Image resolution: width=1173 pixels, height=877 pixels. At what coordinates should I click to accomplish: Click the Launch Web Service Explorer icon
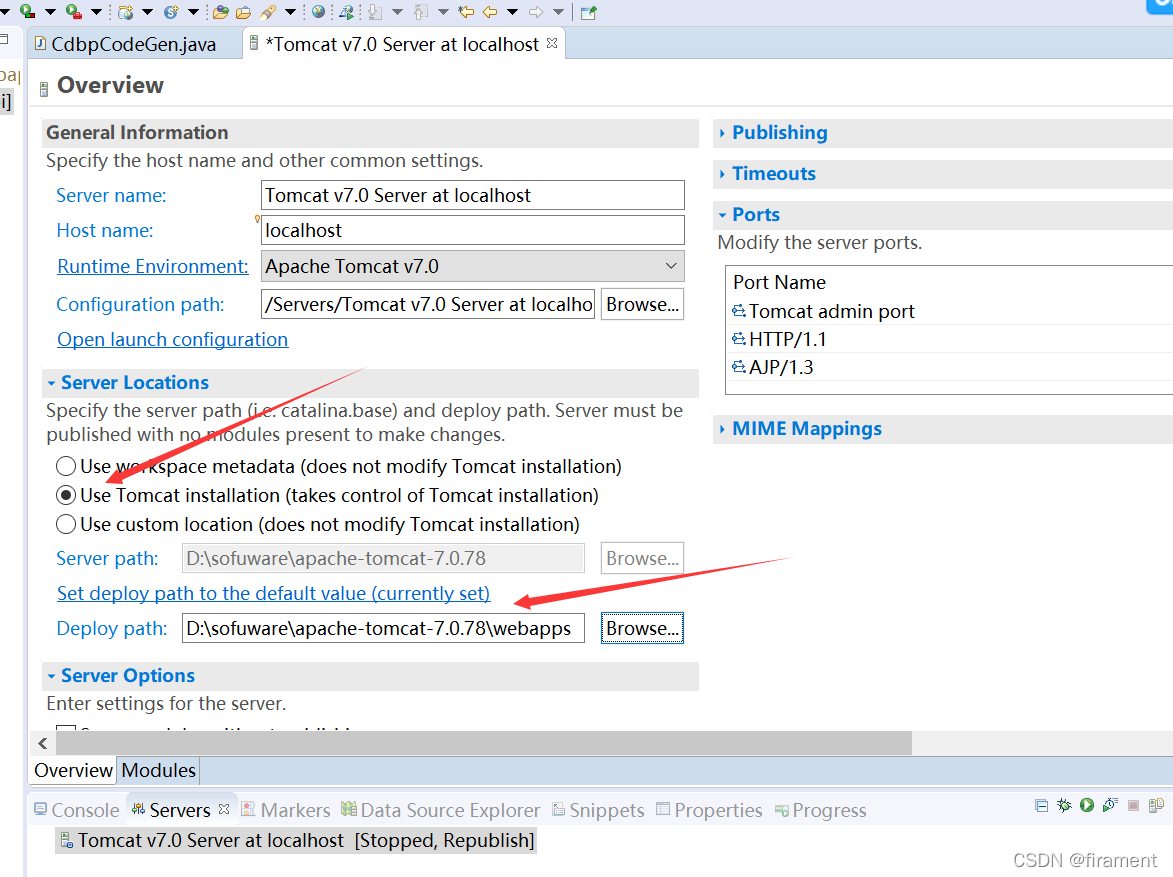[347, 12]
